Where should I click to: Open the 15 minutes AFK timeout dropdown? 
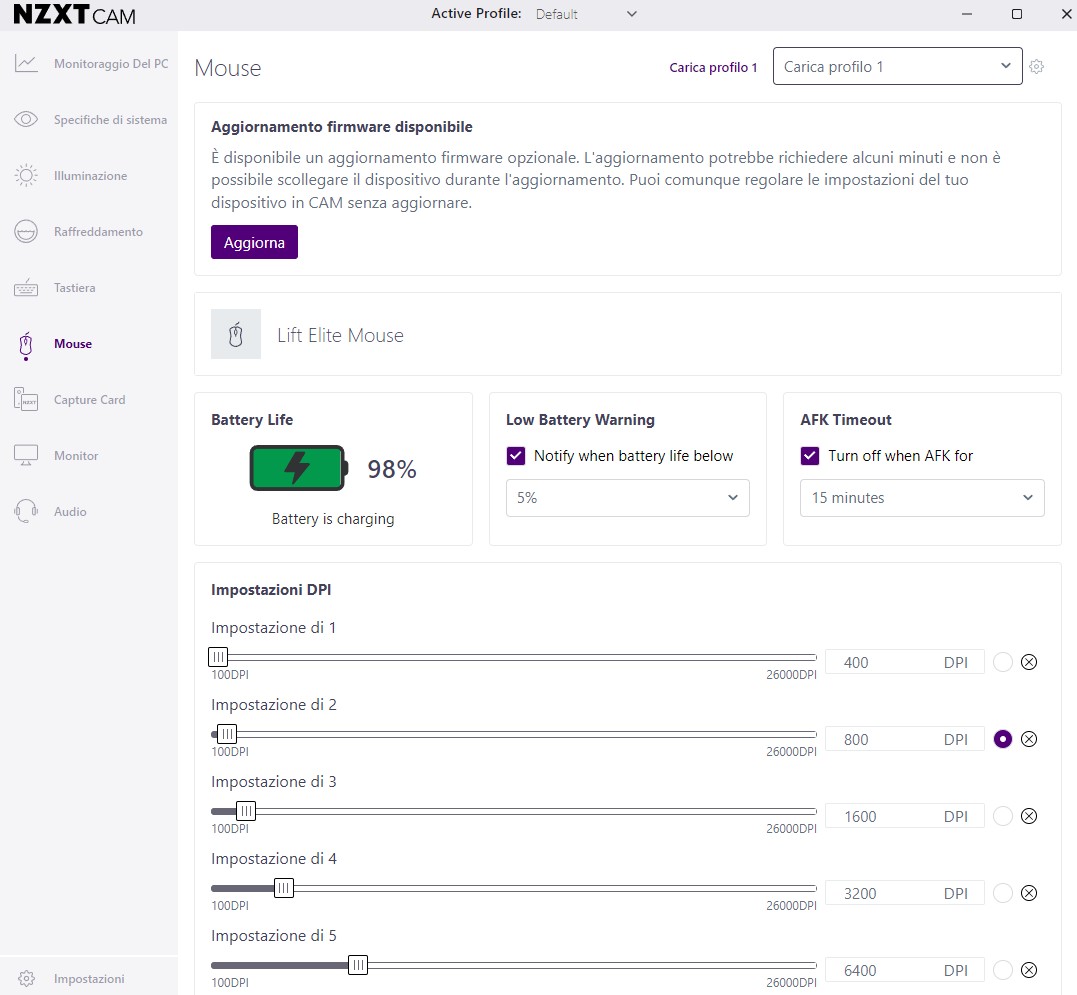tap(921, 498)
